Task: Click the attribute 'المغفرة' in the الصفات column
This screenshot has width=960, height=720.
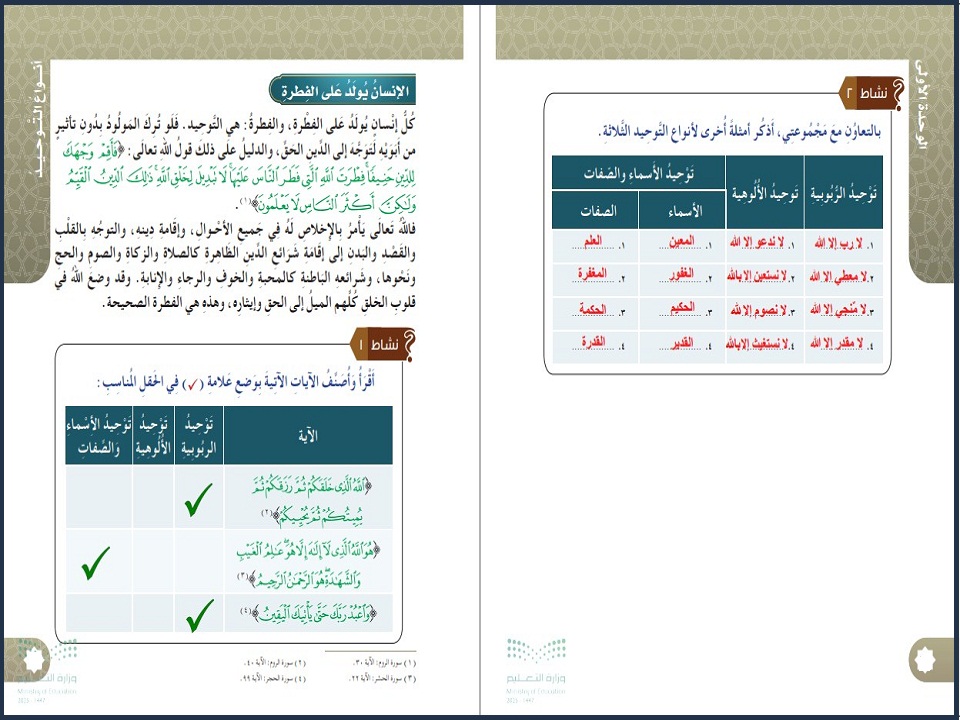Action: click(x=592, y=273)
